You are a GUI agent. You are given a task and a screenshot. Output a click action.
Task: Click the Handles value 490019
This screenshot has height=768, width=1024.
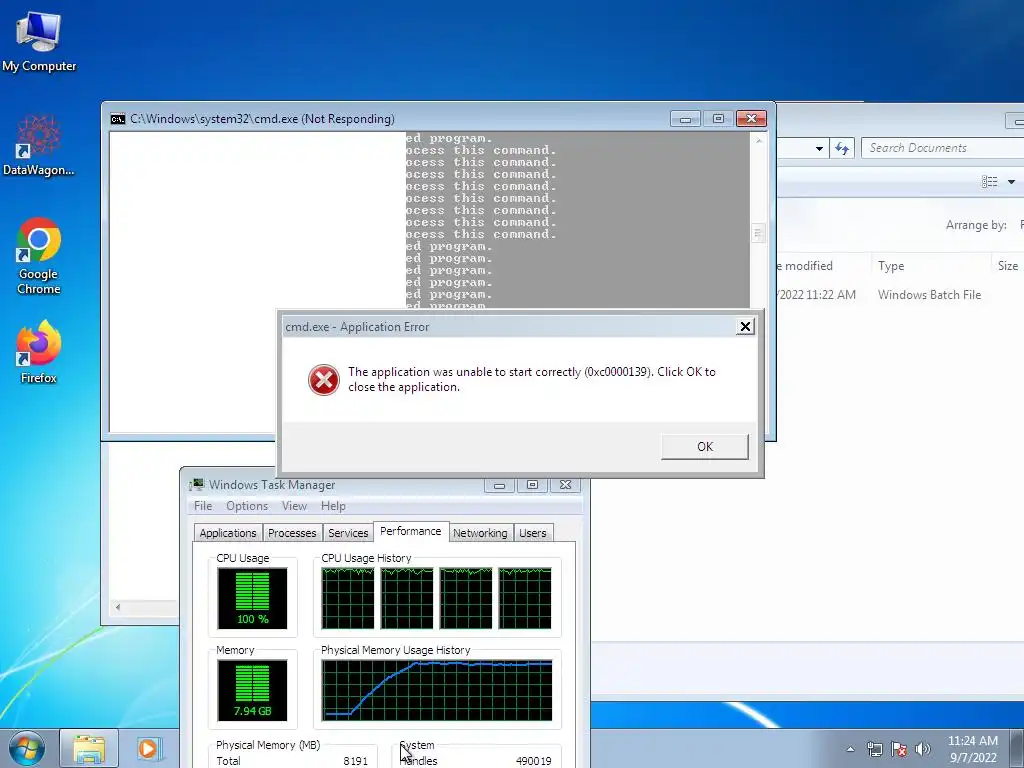[x=533, y=761]
